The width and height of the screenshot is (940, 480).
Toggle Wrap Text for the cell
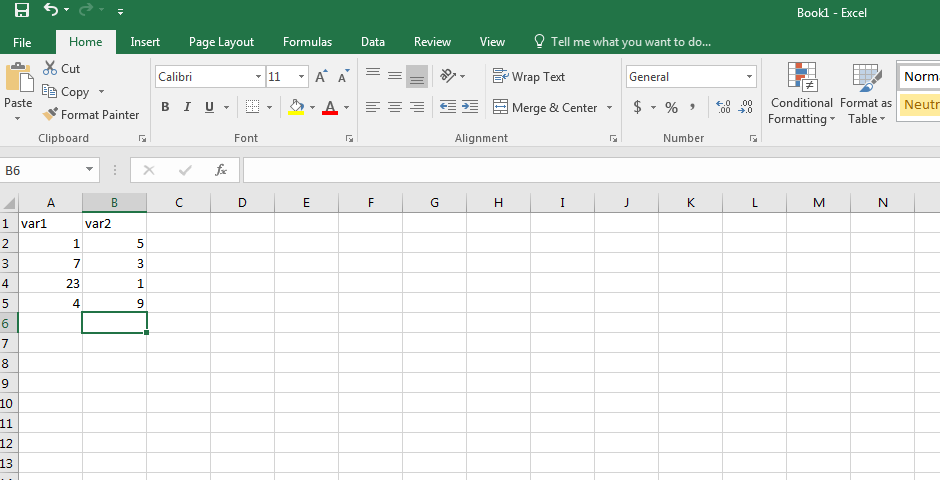click(x=529, y=77)
